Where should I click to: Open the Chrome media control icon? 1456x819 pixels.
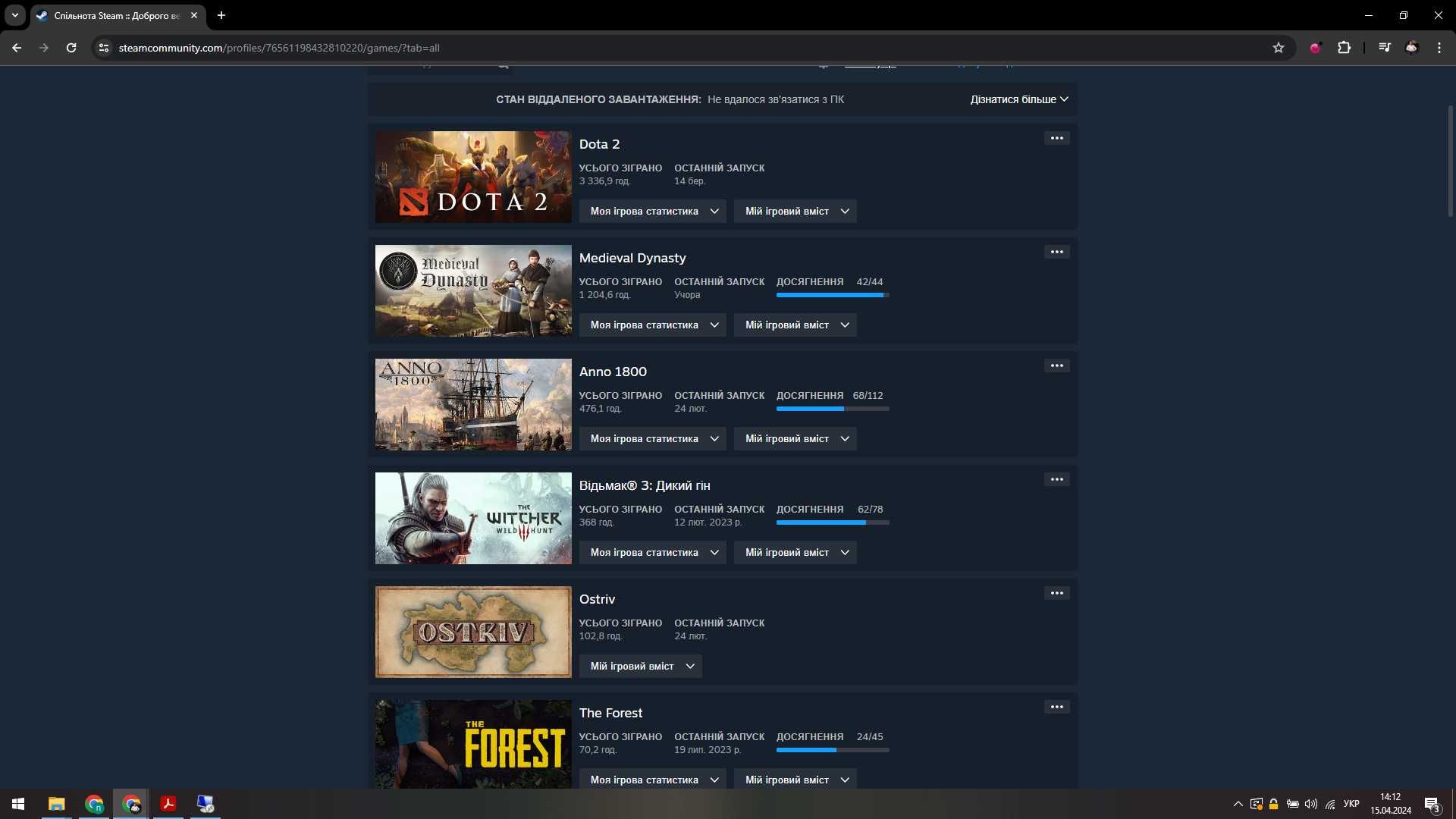tap(1385, 48)
